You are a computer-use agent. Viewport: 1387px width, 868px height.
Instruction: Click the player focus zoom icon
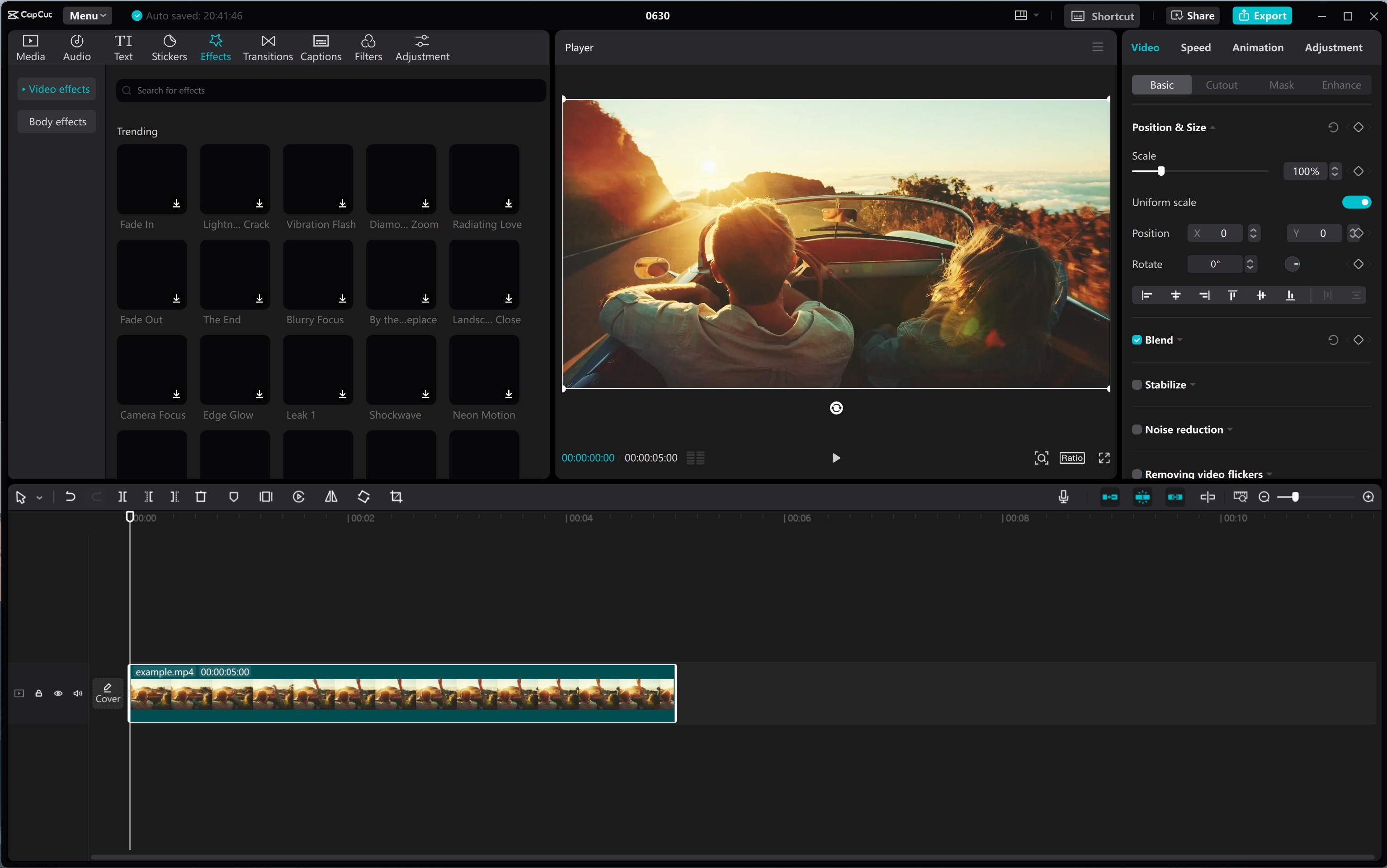point(1042,458)
